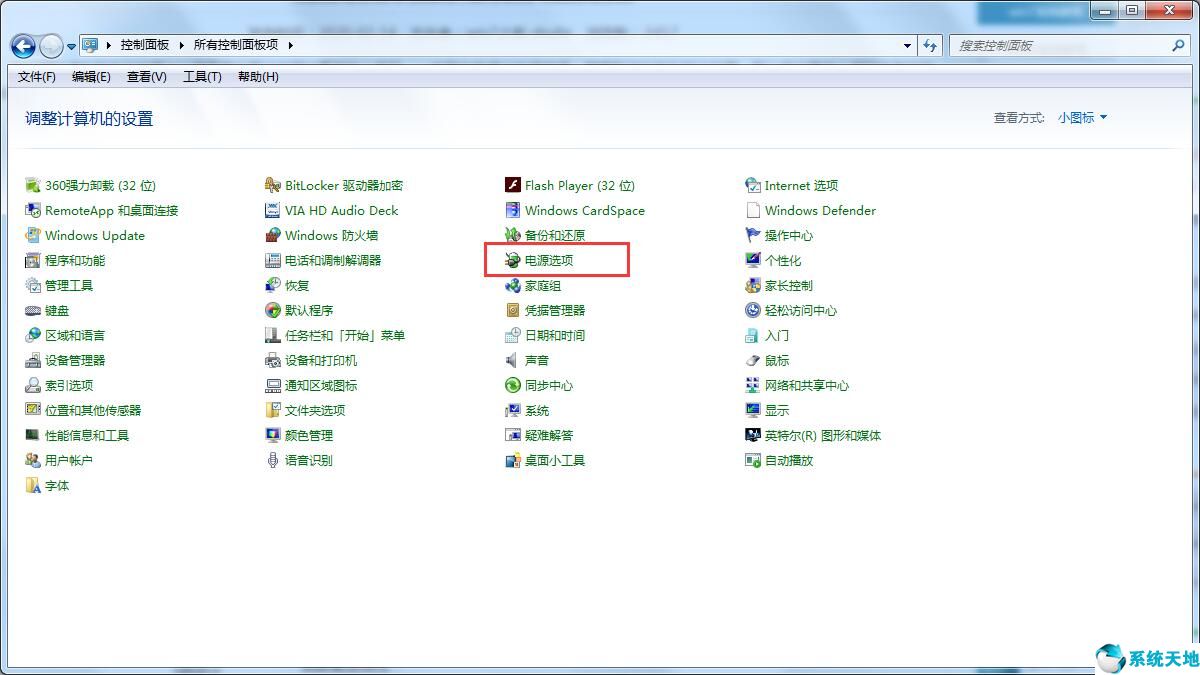Click the 同步中心 sync icon
This screenshot has width=1200, height=675.
click(x=513, y=385)
